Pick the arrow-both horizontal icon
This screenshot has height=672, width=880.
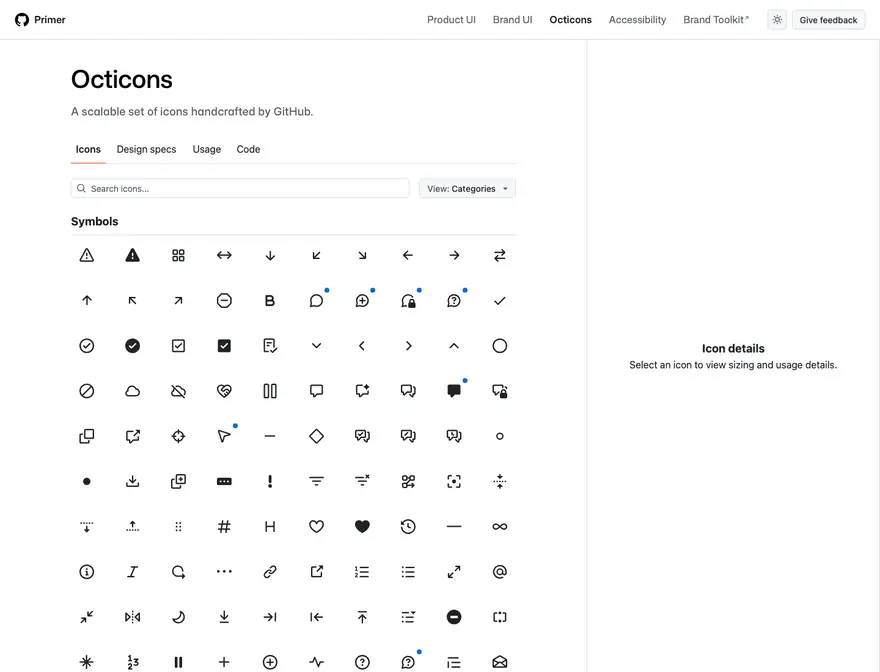click(224, 255)
